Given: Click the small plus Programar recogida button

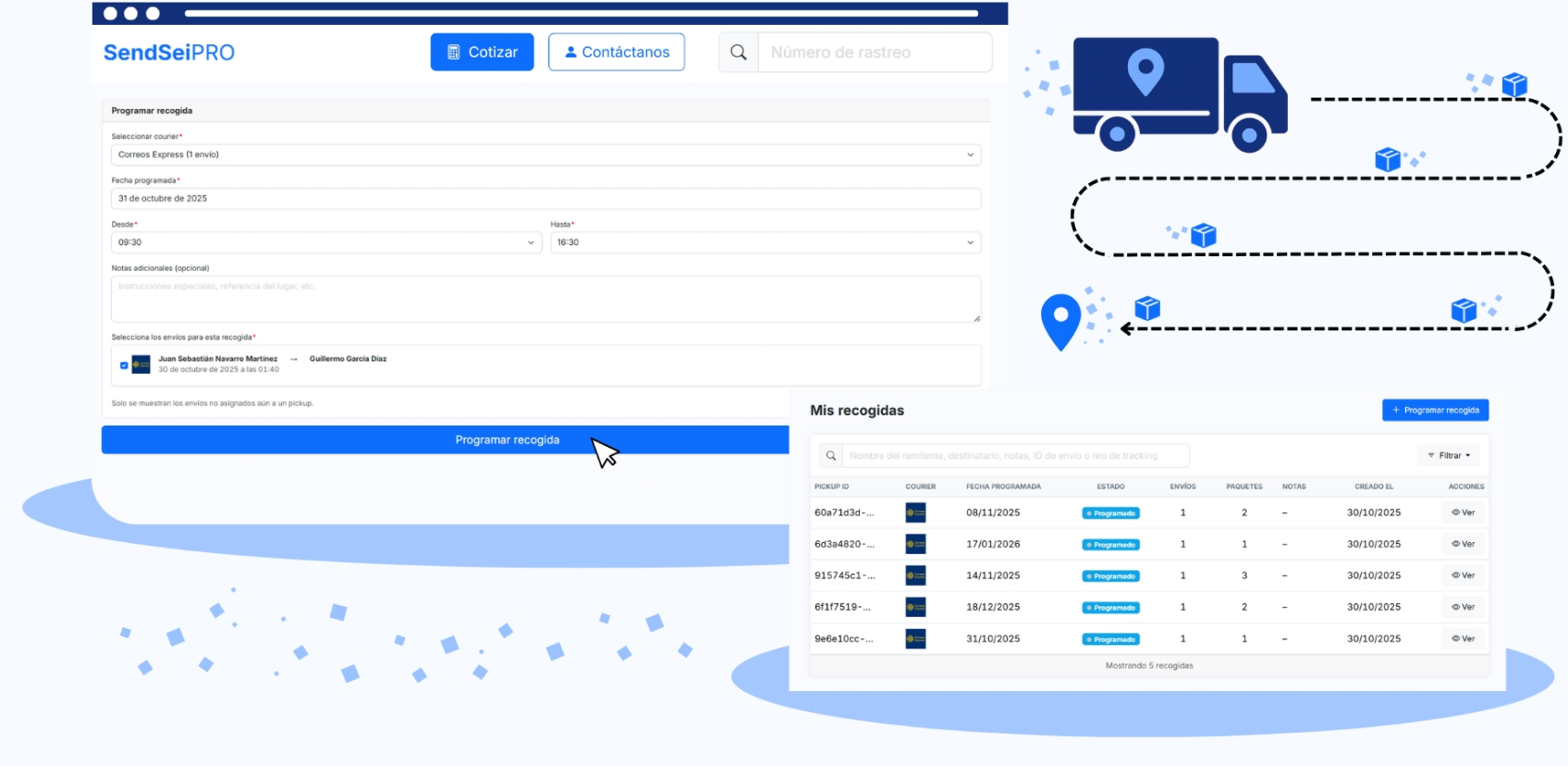Looking at the screenshot, I should pos(1435,410).
